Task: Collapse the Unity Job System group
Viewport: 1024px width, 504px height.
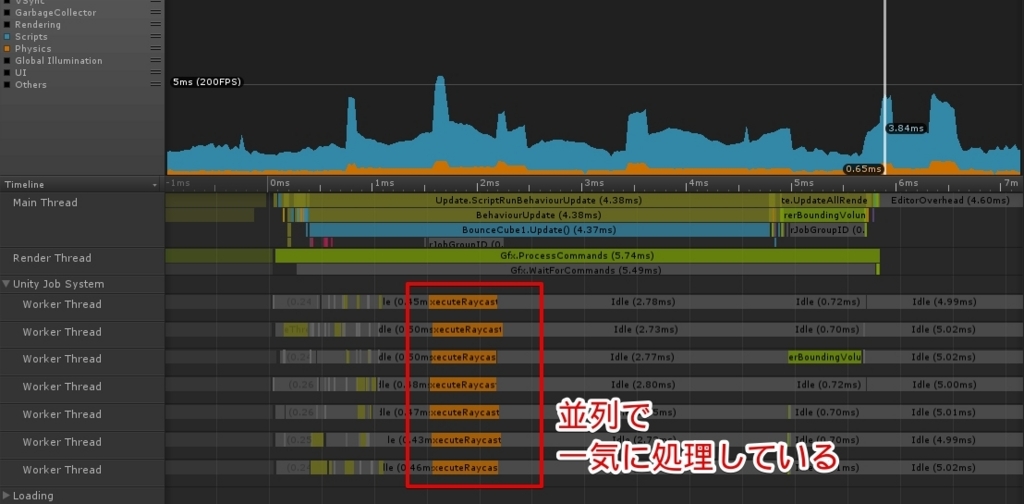Action: click(7, 284)
